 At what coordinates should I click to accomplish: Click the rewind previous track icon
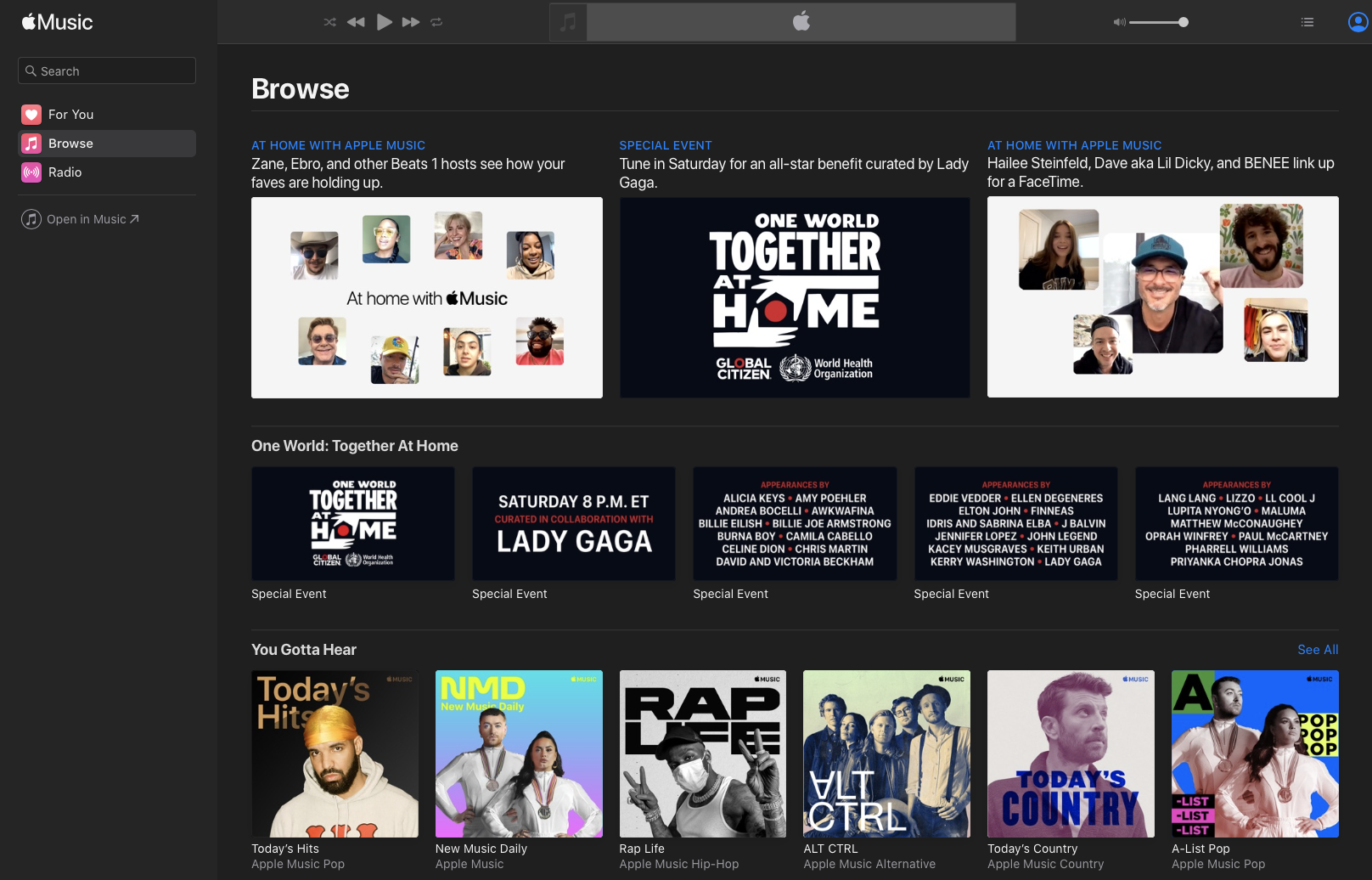[x=356, y=22]
